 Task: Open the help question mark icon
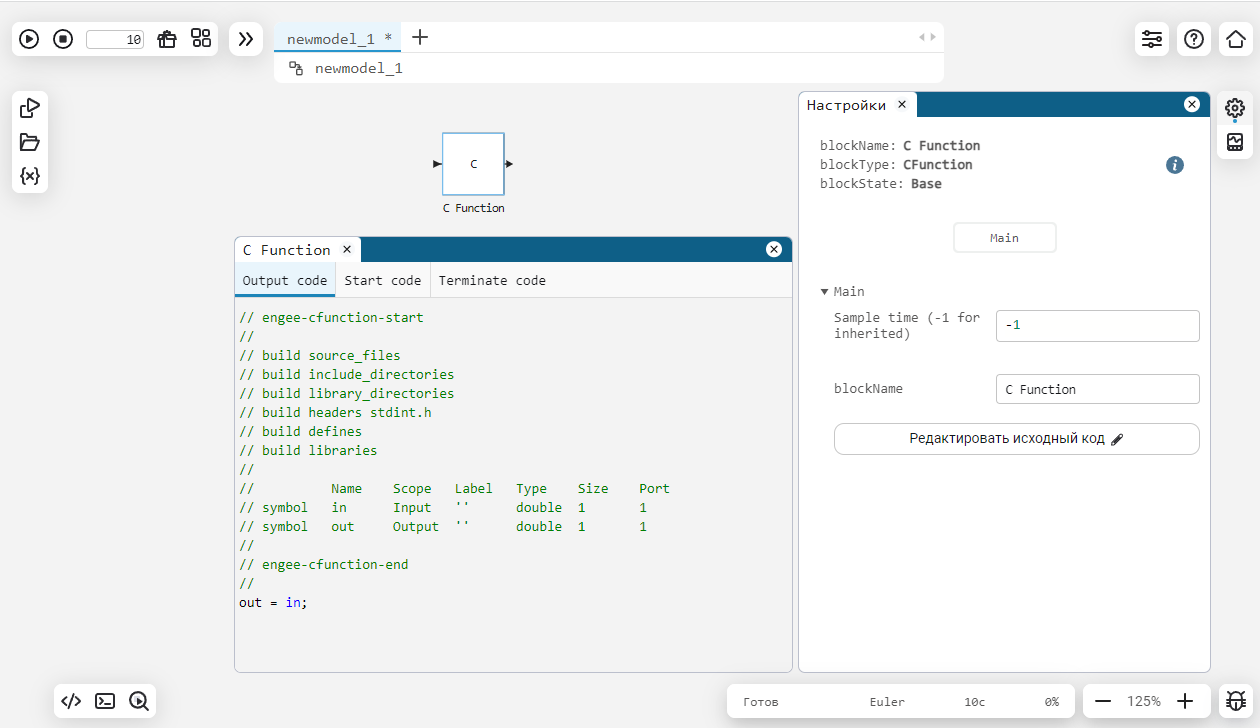click(1194, 39)
